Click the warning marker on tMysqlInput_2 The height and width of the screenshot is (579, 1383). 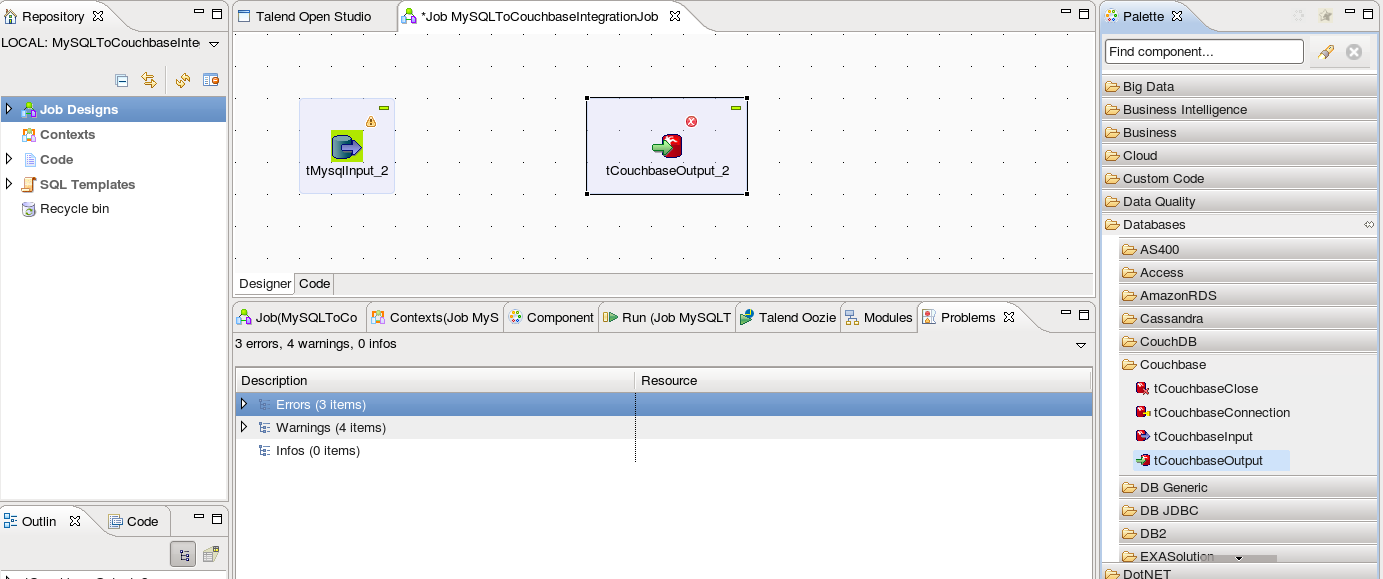[371, 121]
